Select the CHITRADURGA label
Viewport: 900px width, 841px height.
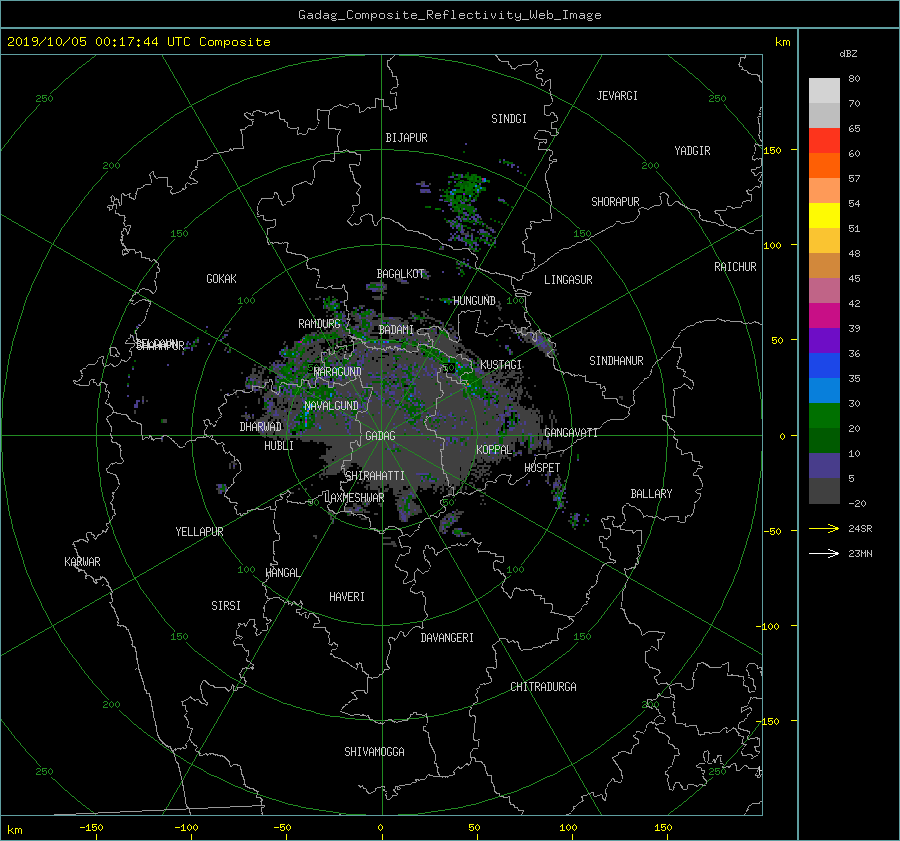543,687
